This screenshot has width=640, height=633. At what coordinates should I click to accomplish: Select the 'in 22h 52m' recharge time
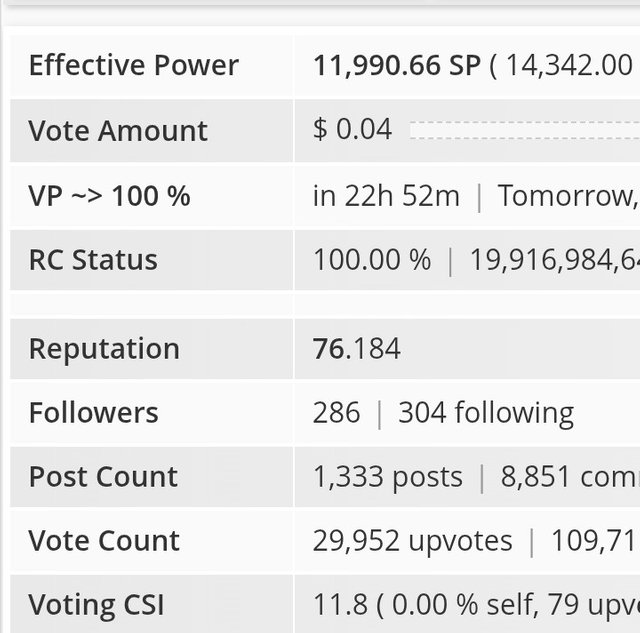[x=386, y=196]
